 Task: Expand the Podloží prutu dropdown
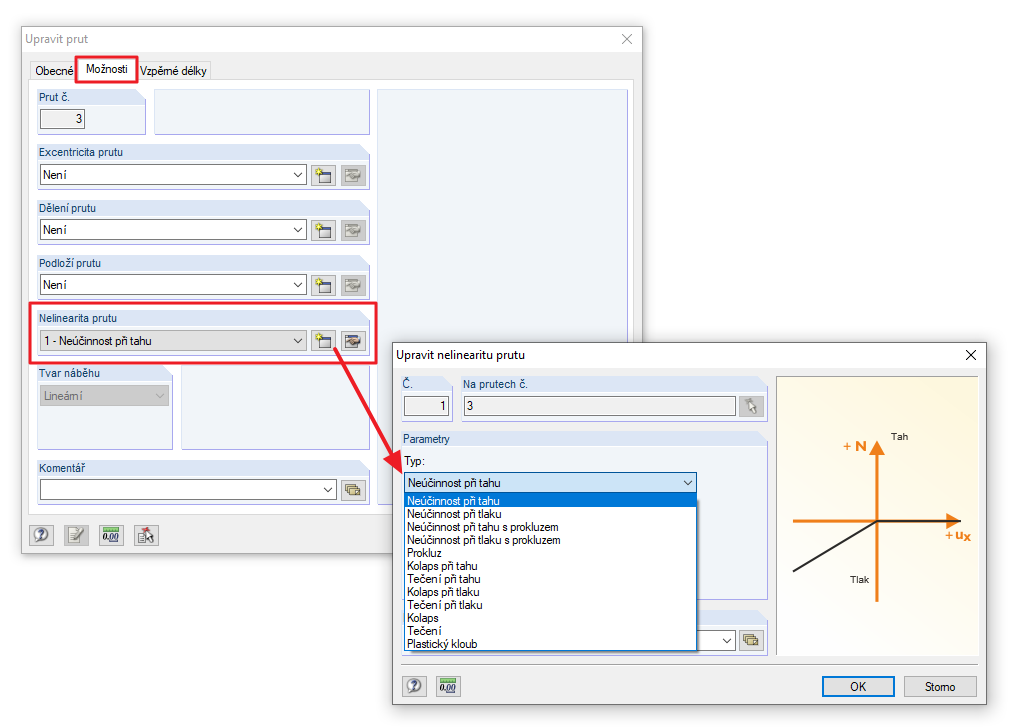[298, 285]
